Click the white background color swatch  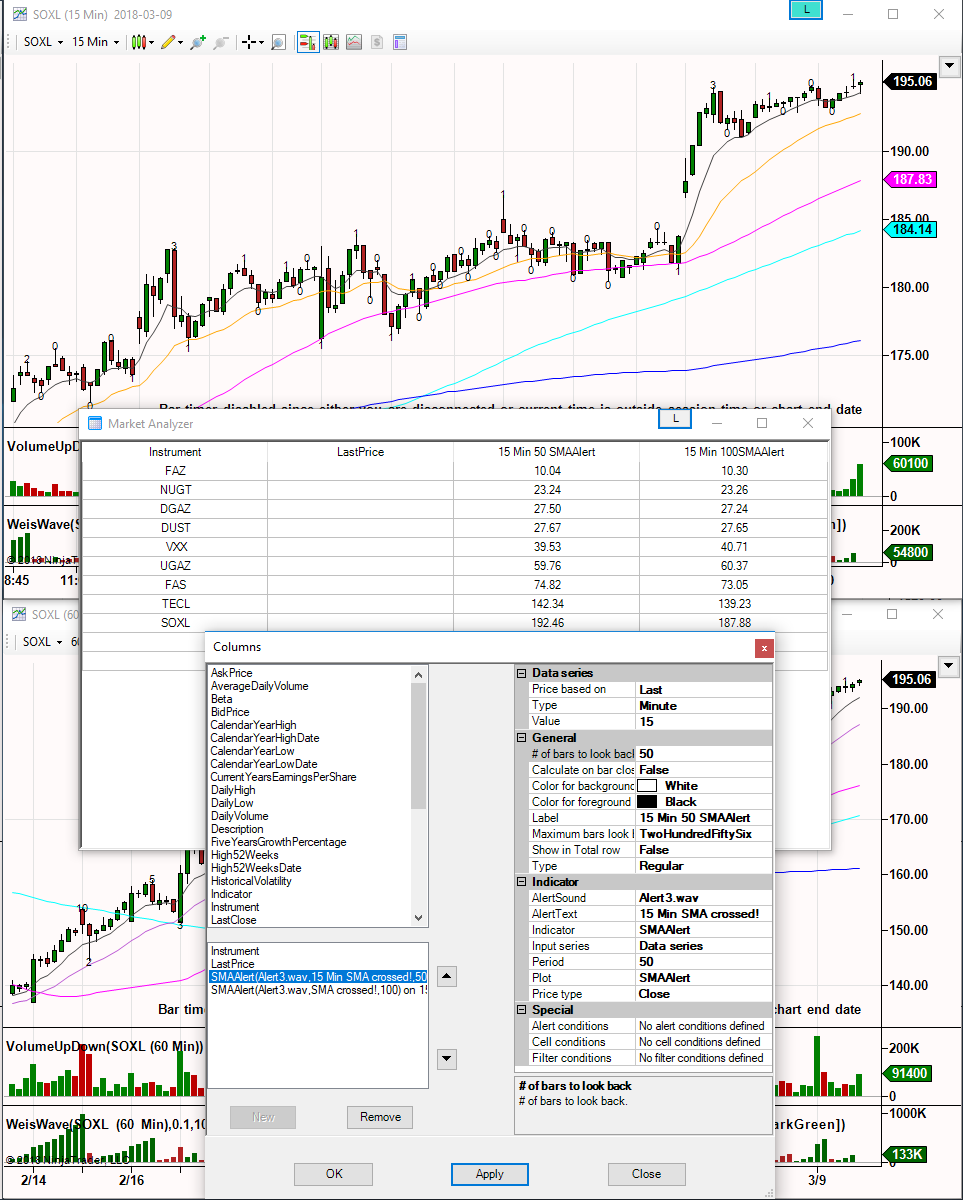click(647, 786)
